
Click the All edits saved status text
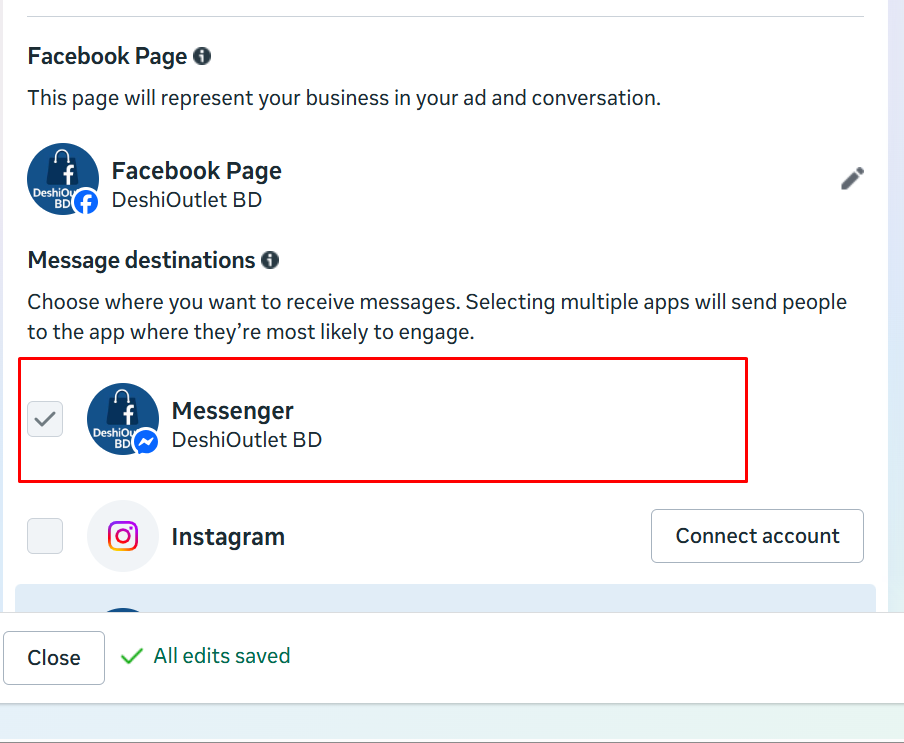[221, 656]
